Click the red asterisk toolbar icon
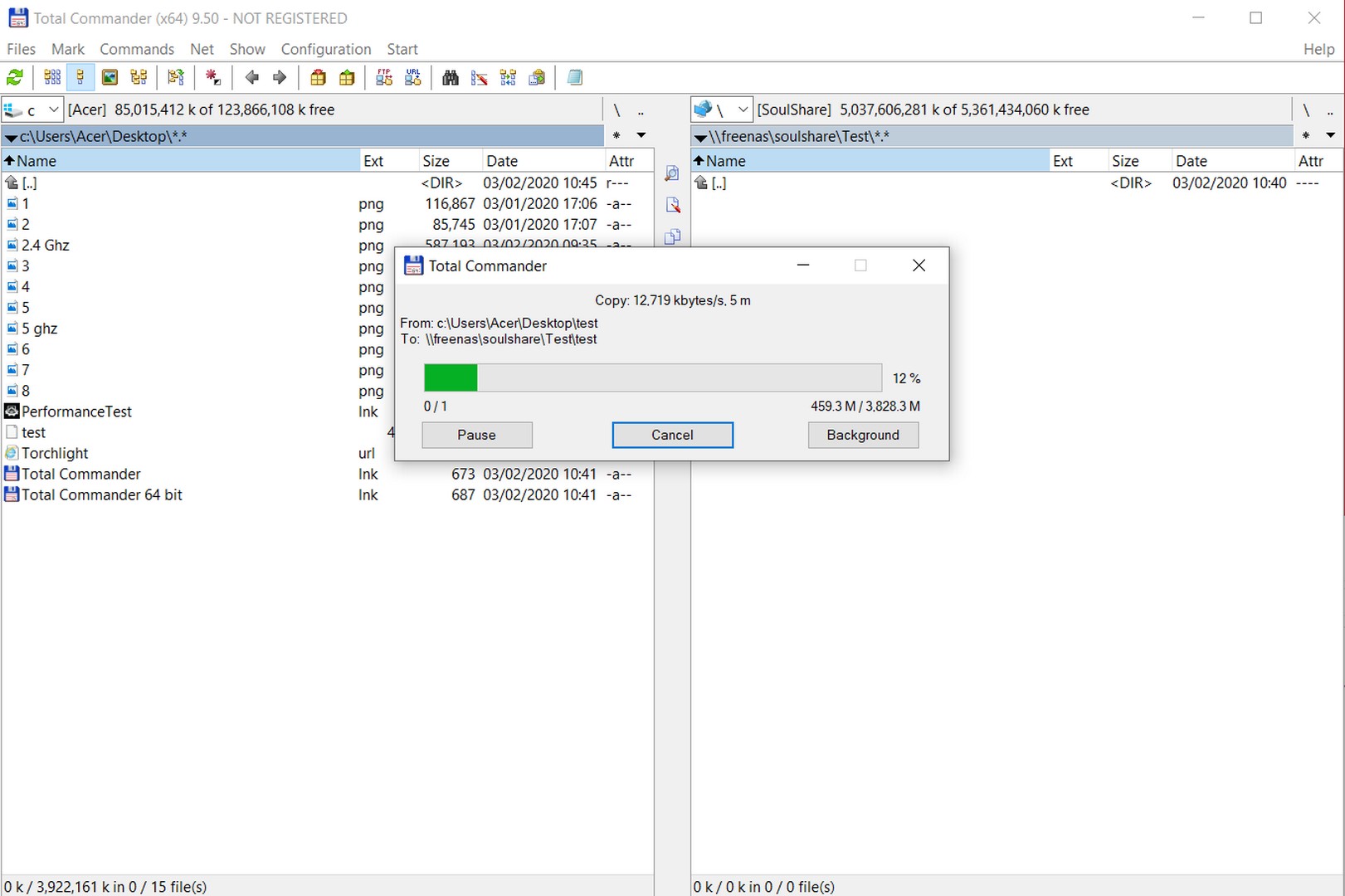The height and width of the screenshot is (896, 1345). 212,77
